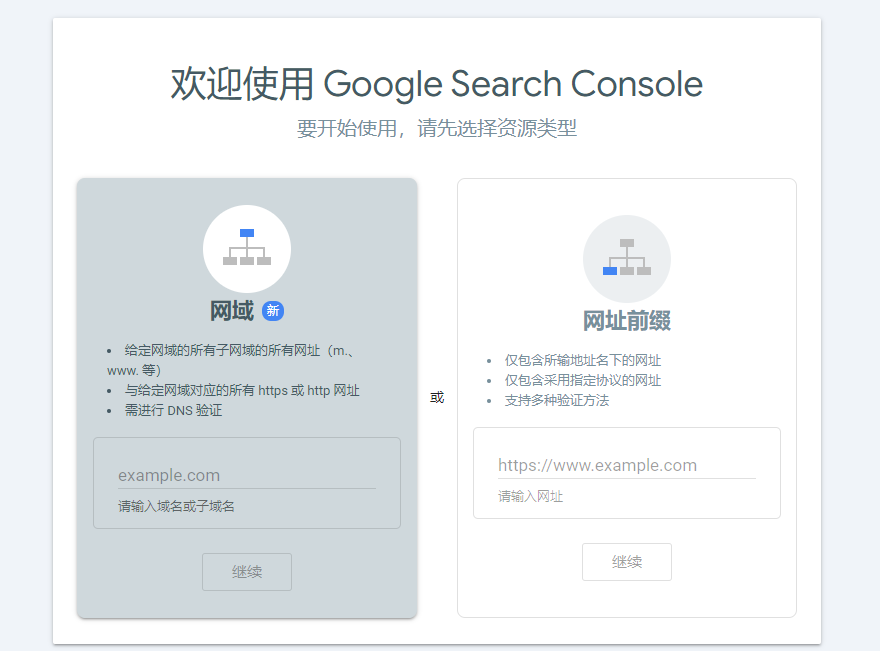Click the blue 新 badge icon
880x651 pixels.
click(273, 310)
